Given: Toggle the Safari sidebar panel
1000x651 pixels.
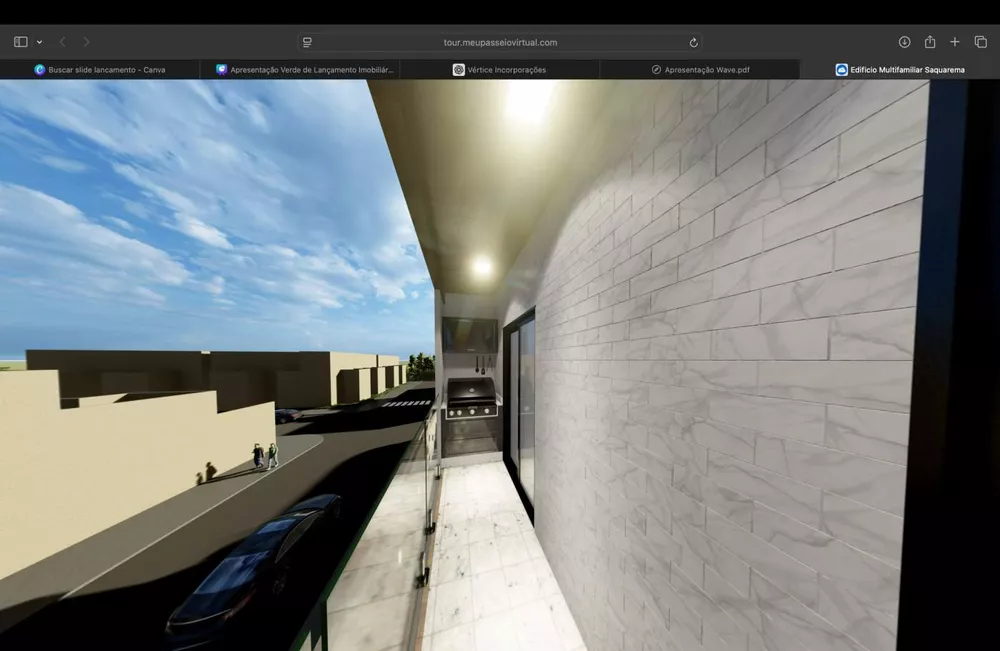Looking at the screenshot, I should pos(20,42).
